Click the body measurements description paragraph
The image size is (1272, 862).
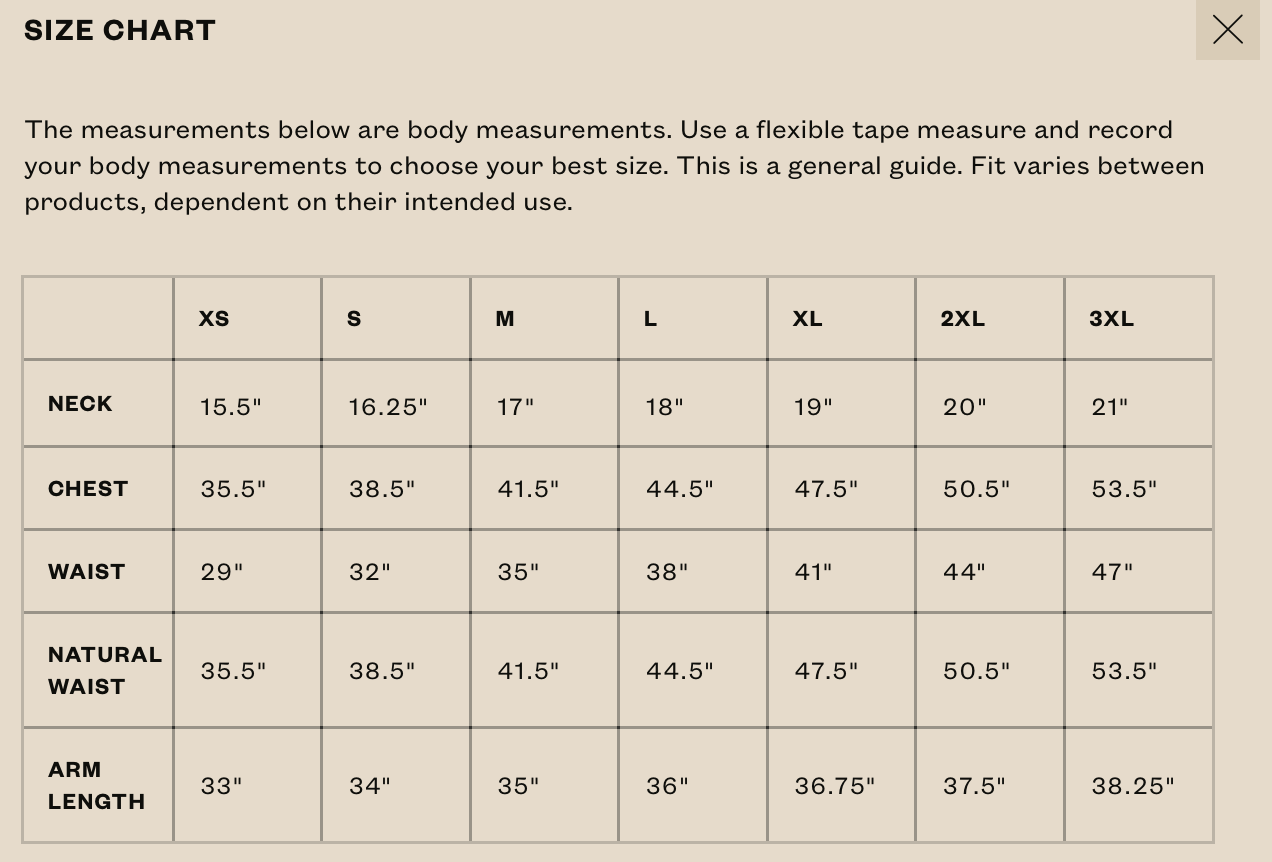pos(614,165)
